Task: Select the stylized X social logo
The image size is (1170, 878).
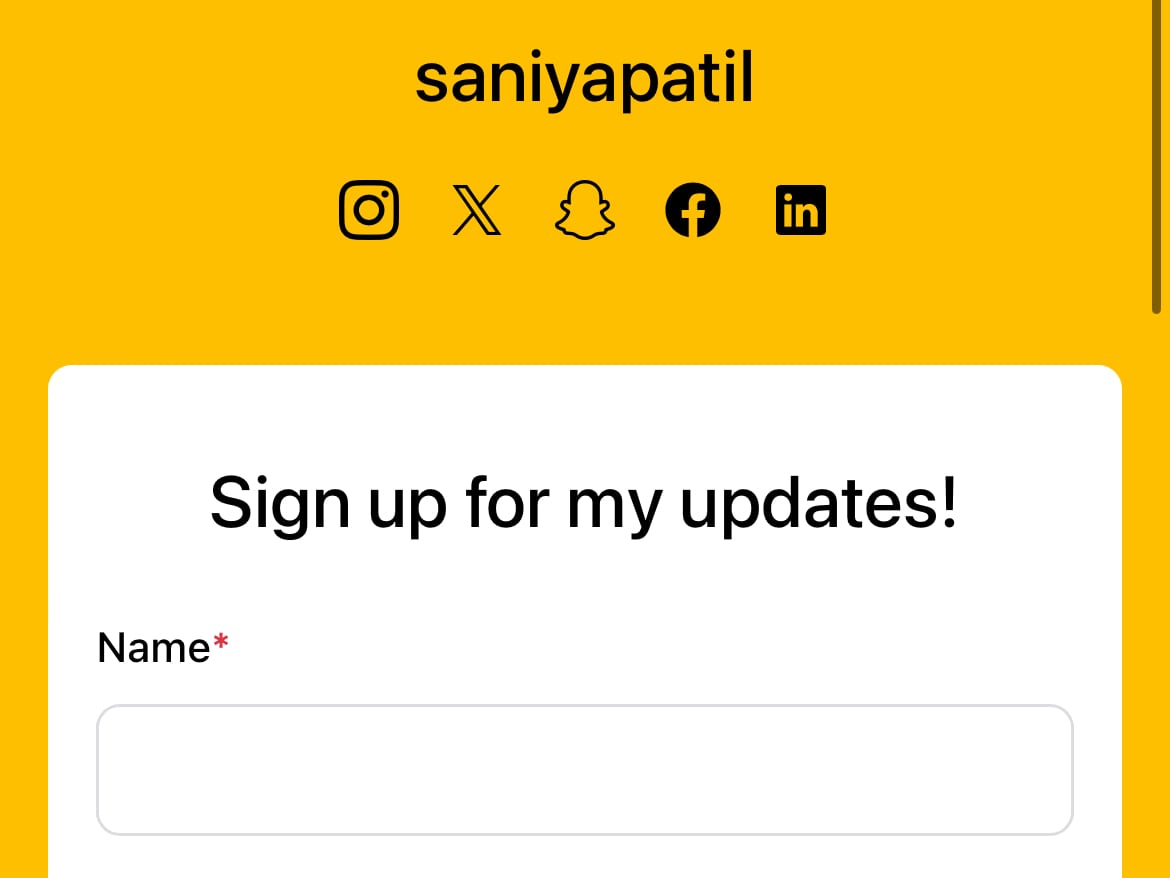Action: click(477, 210)
